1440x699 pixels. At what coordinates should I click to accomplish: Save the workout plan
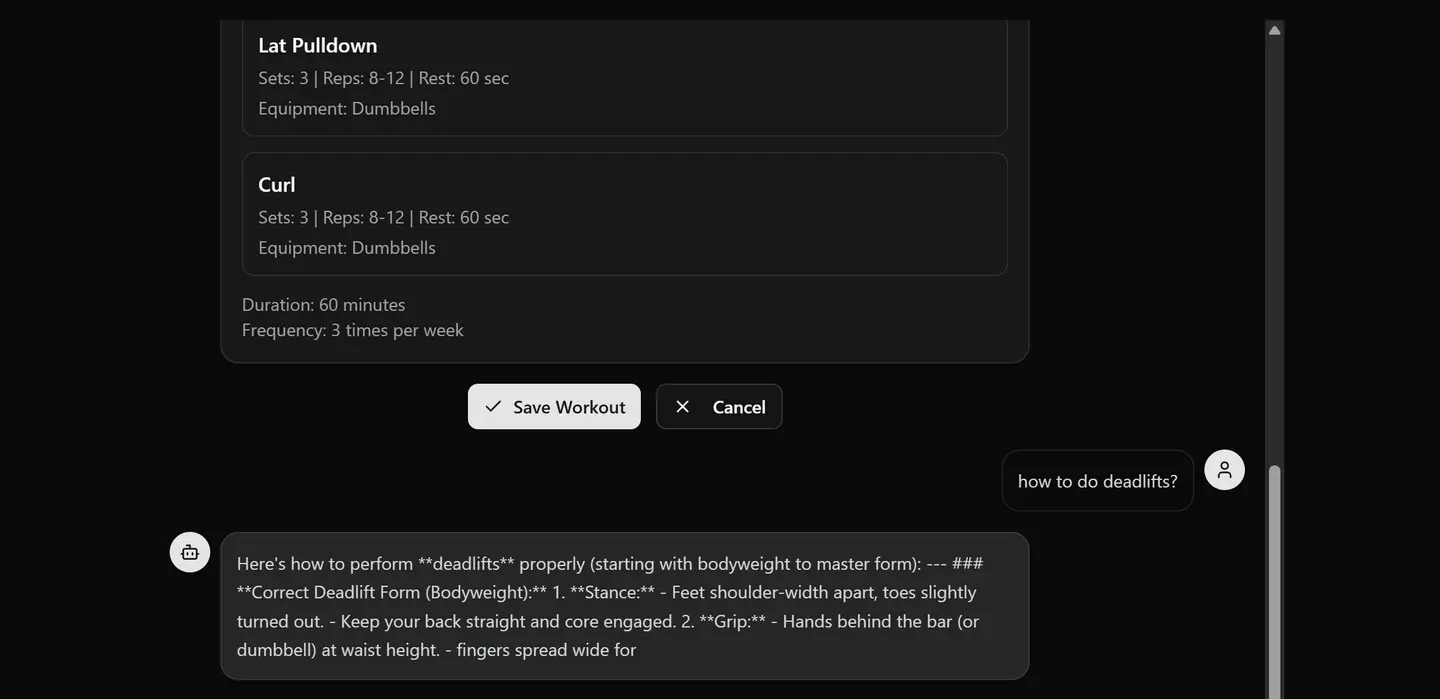(x=554, y=407)
